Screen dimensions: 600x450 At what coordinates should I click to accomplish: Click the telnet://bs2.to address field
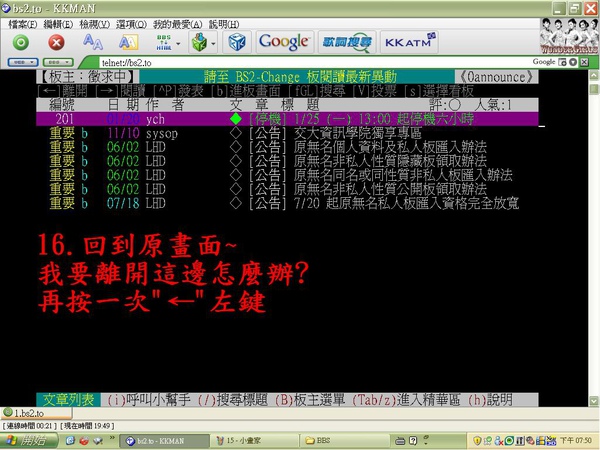coord(314,62)
